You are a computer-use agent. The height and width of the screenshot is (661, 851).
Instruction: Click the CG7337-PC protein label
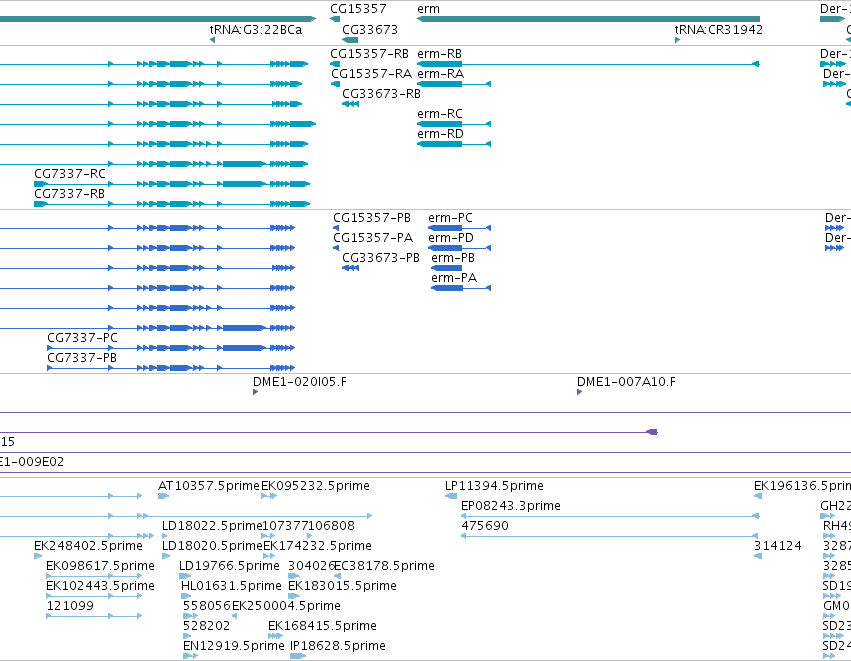82,338
